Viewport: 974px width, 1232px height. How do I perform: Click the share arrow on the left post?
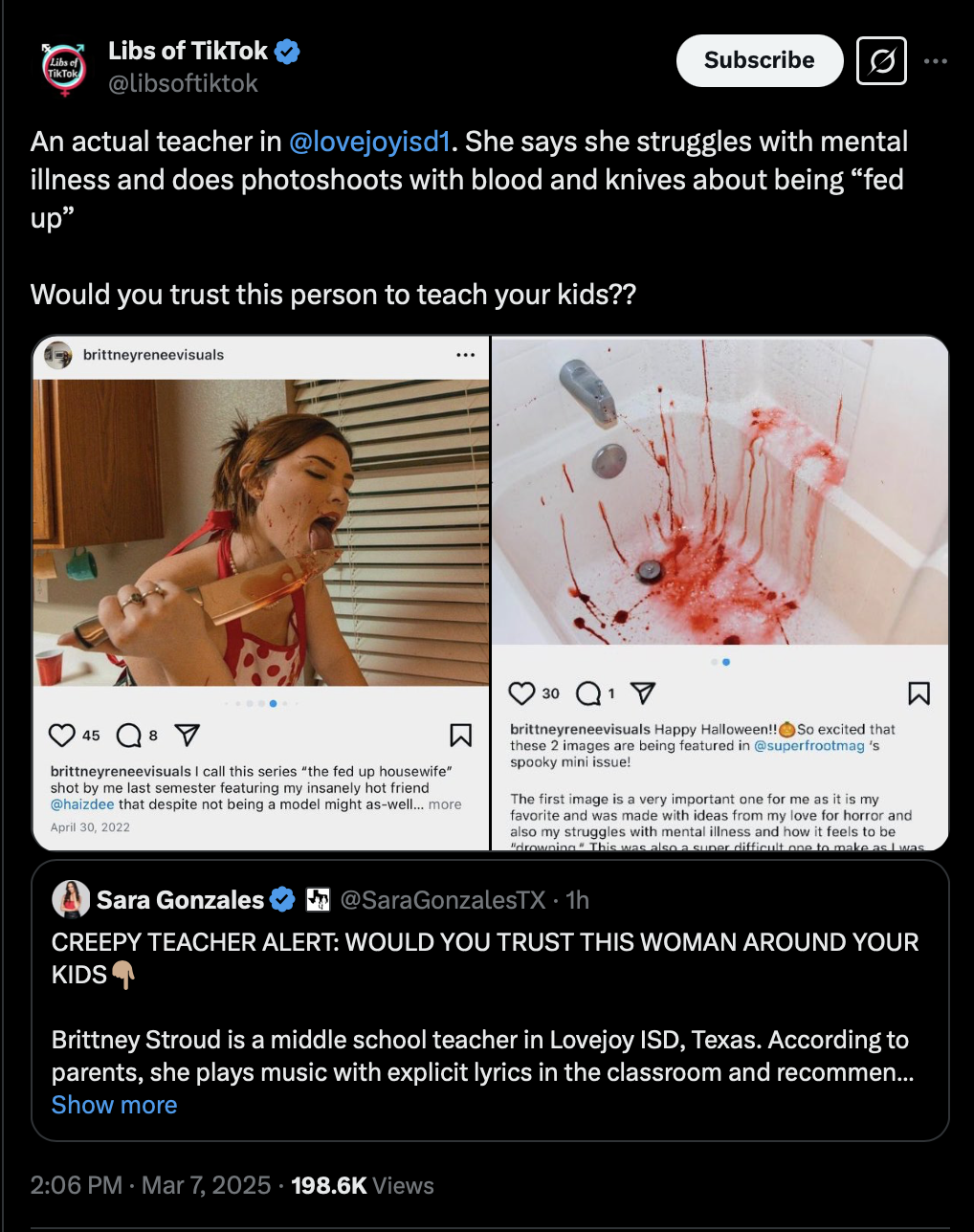pyautogui.click(x=187, y=735)
